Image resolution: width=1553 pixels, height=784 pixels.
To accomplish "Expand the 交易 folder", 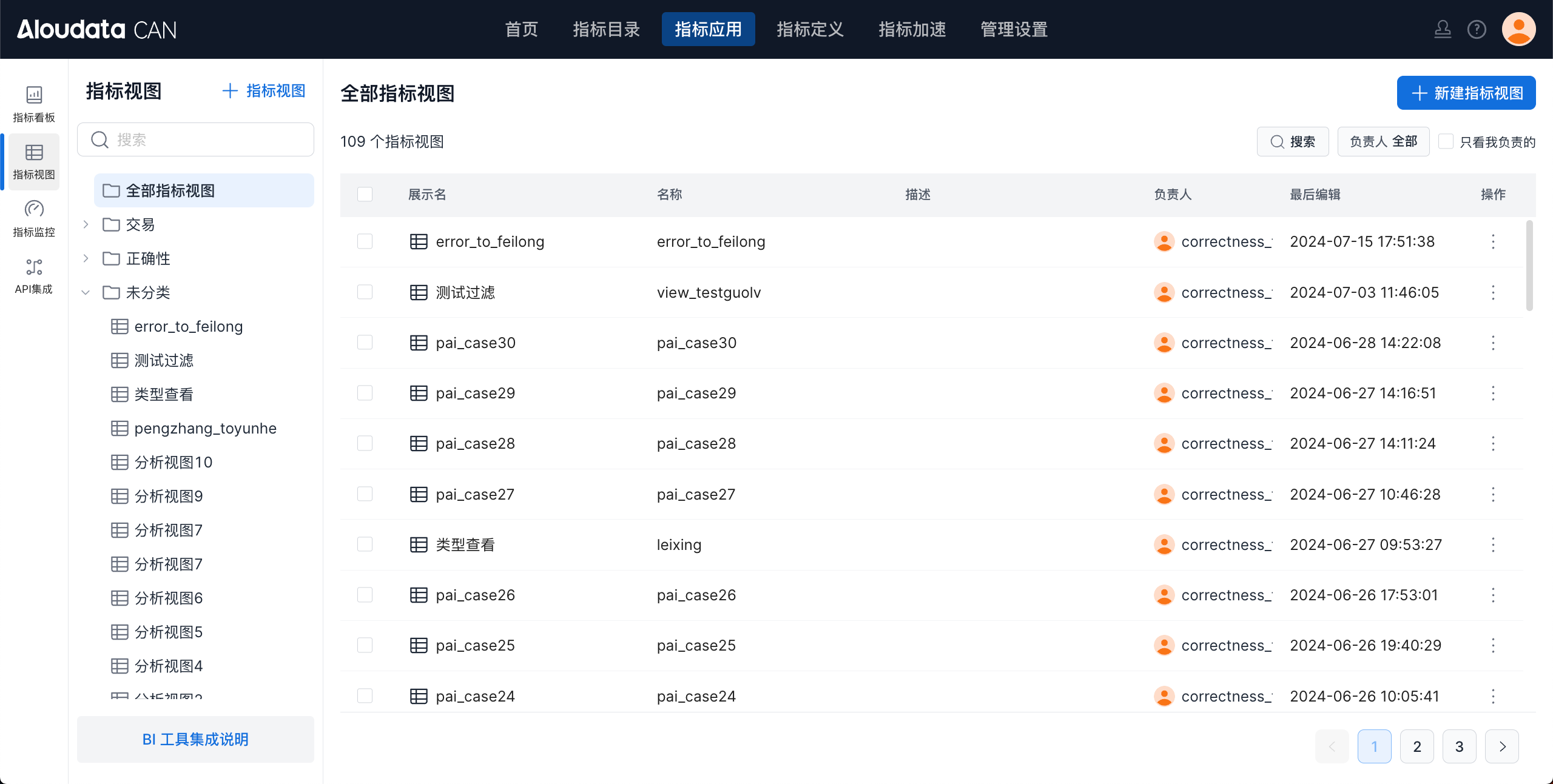I will pos(86,224).
